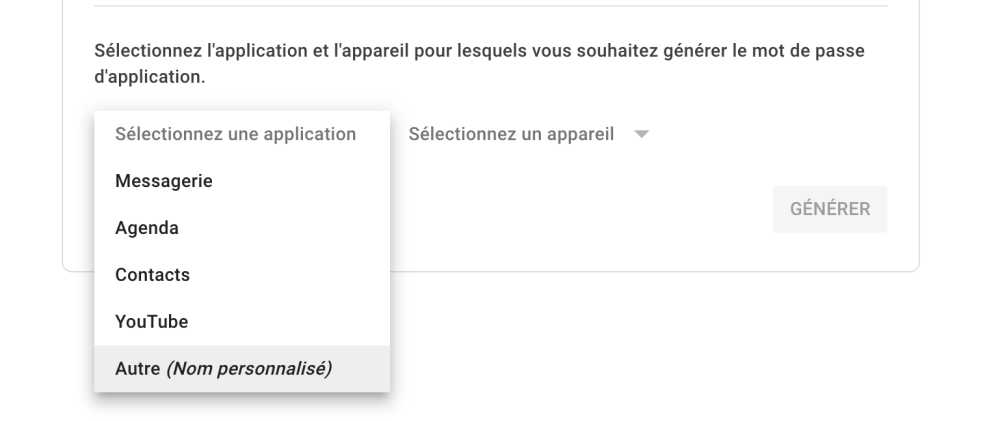Pick Contacts in the open dropdown
This screenshot has width=1000, height=421.
coord(152,274)
